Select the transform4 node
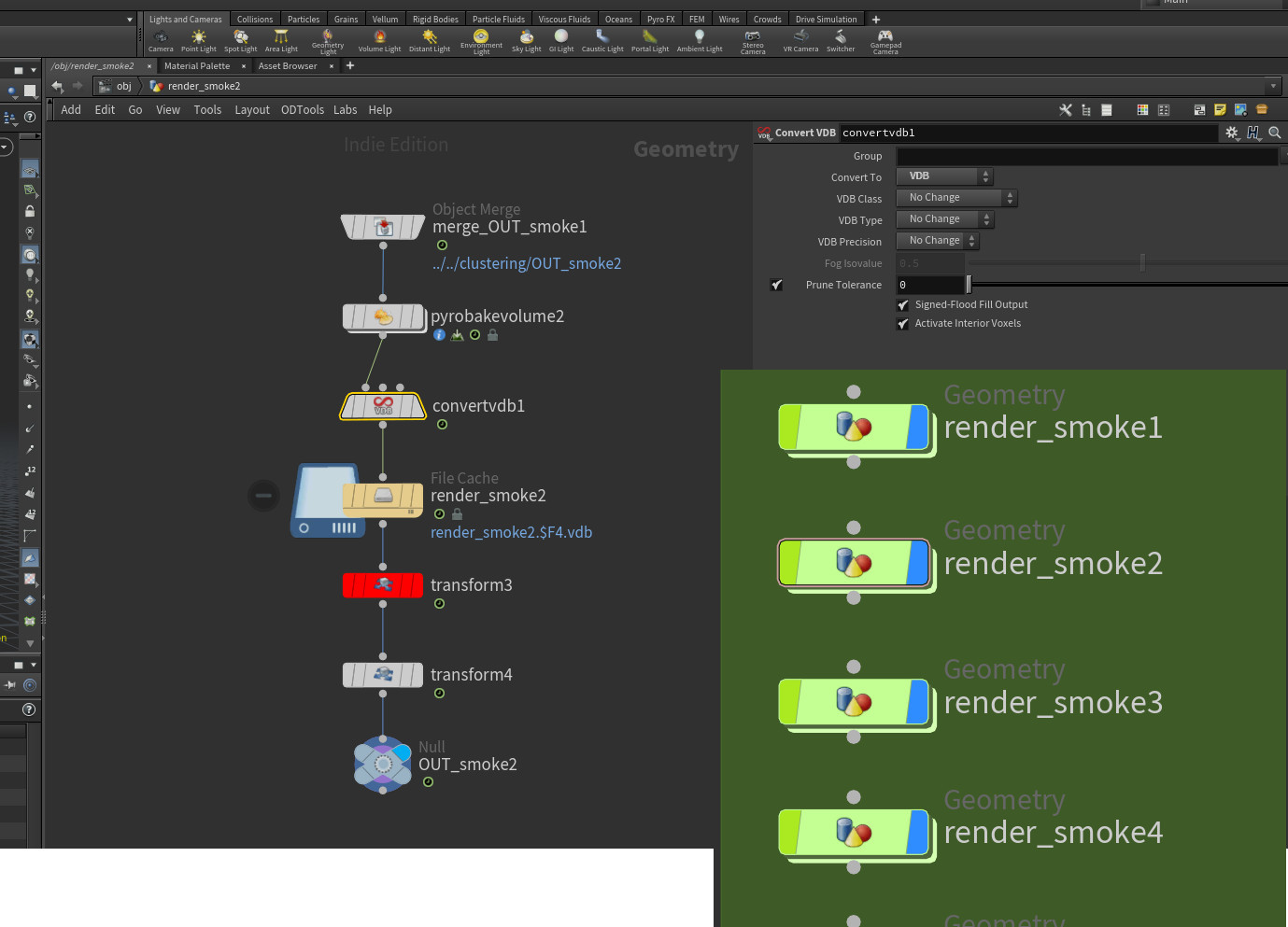This screenshot has width=1288, height=927. [x=383, y=675]
